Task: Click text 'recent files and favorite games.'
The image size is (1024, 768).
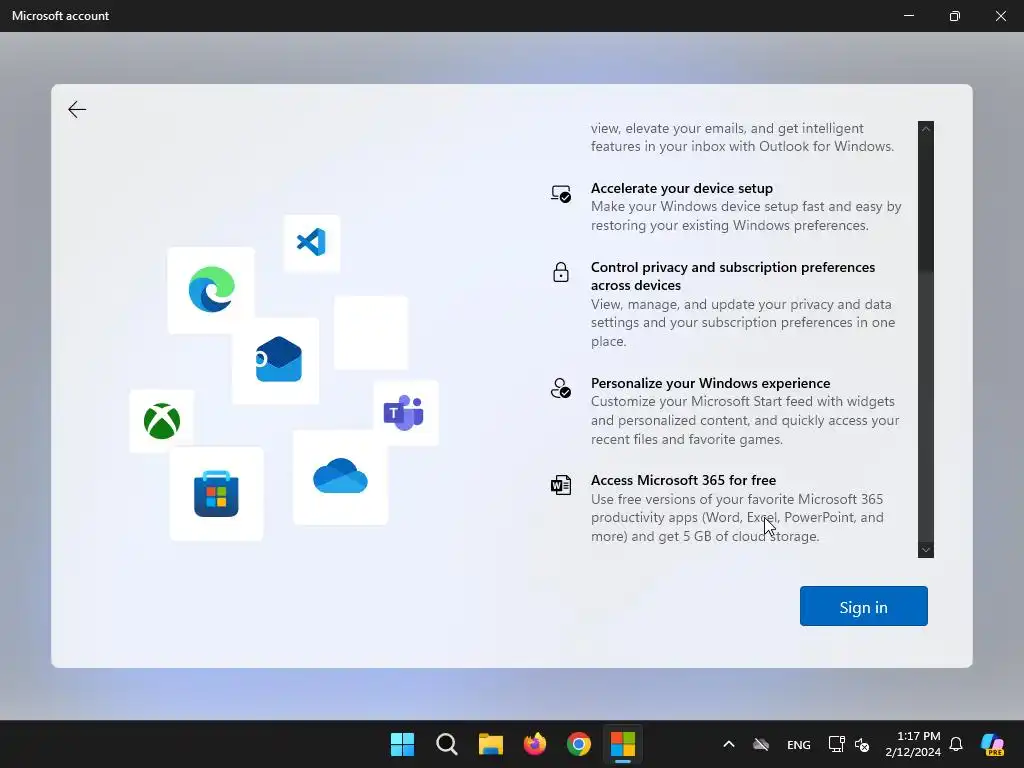Action: (x=686, y=440)
